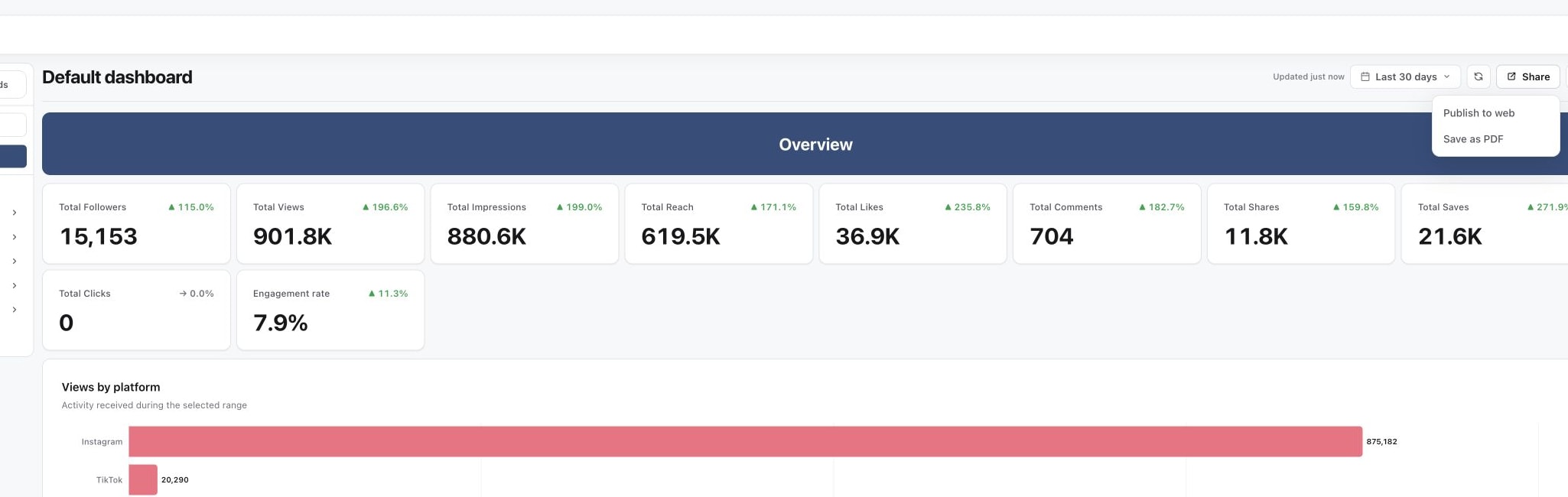
Task: Click the dark blue sidebar button
Action: 13,156
